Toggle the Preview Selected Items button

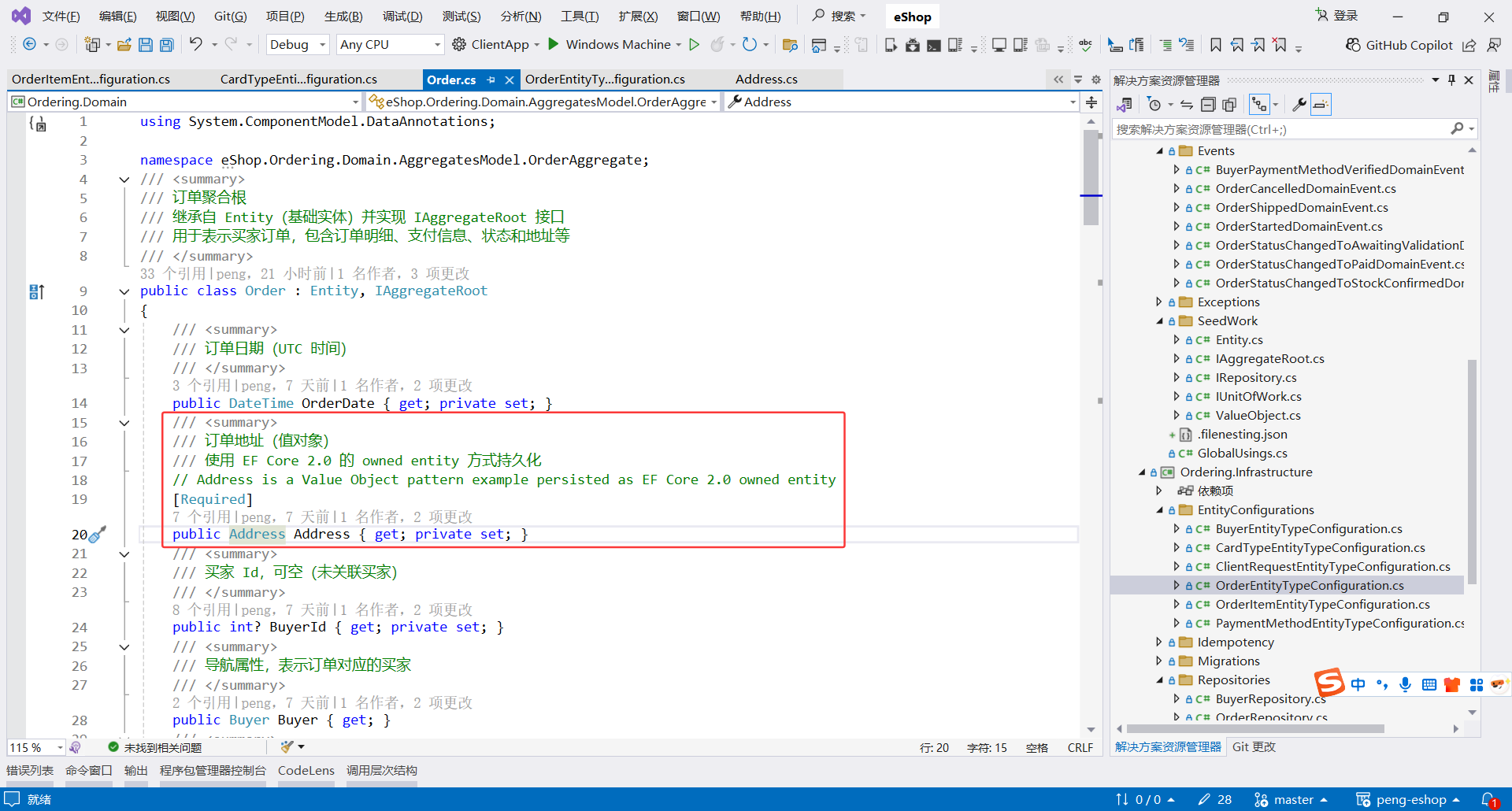coord(1321,104)
